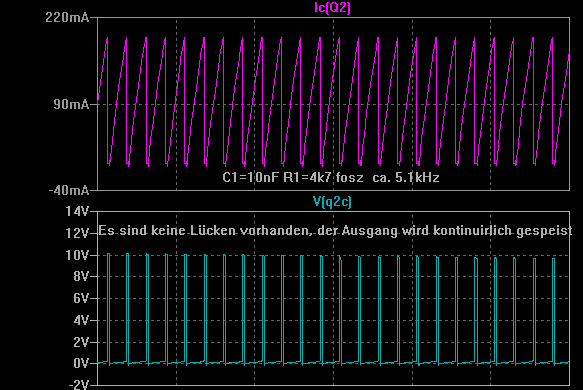The height and width of the screenshot is (390, 583).
Task: Click the -2V axis label
Action: tap(79, 384)
